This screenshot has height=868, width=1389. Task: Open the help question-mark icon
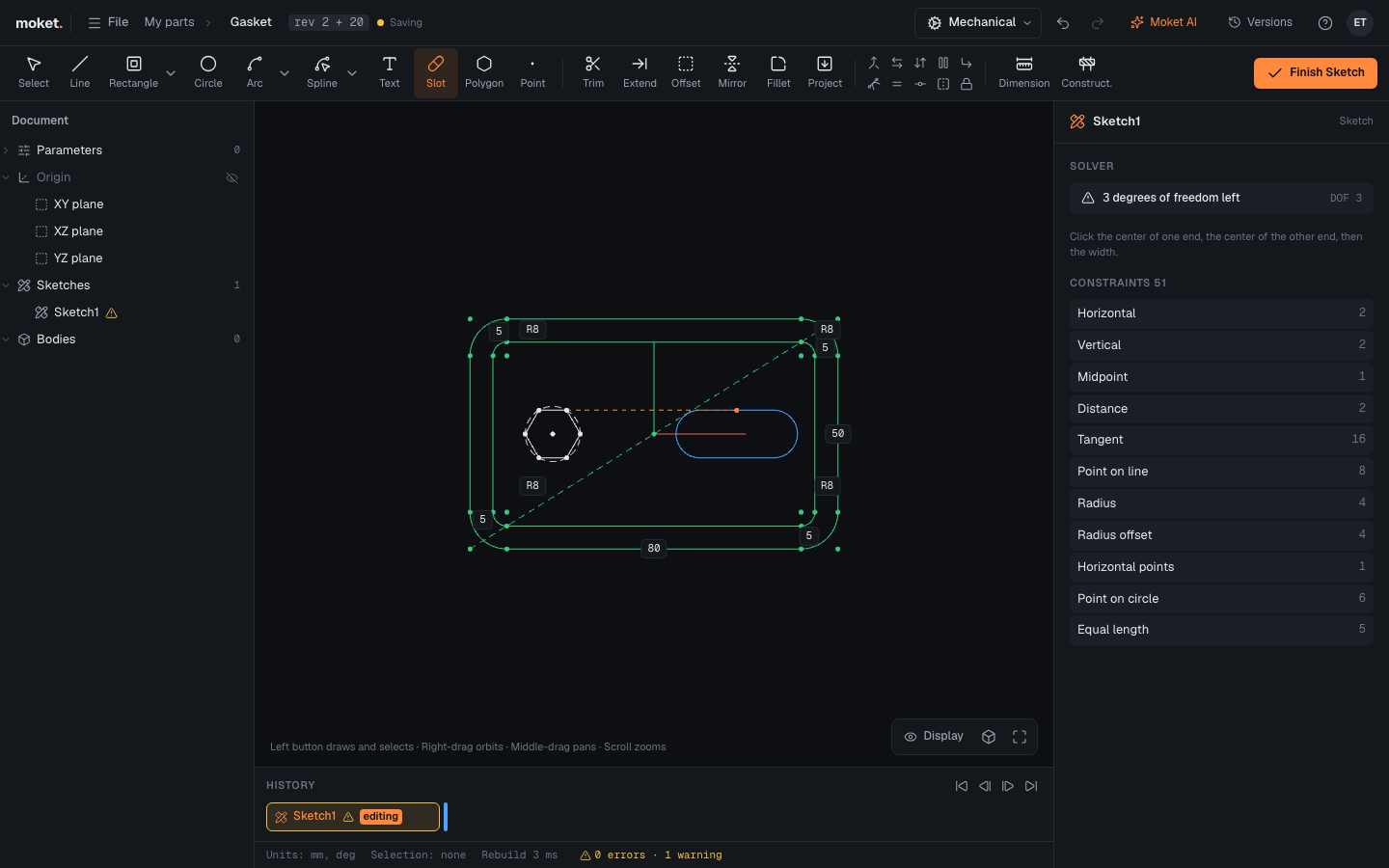click(1325, 23)
